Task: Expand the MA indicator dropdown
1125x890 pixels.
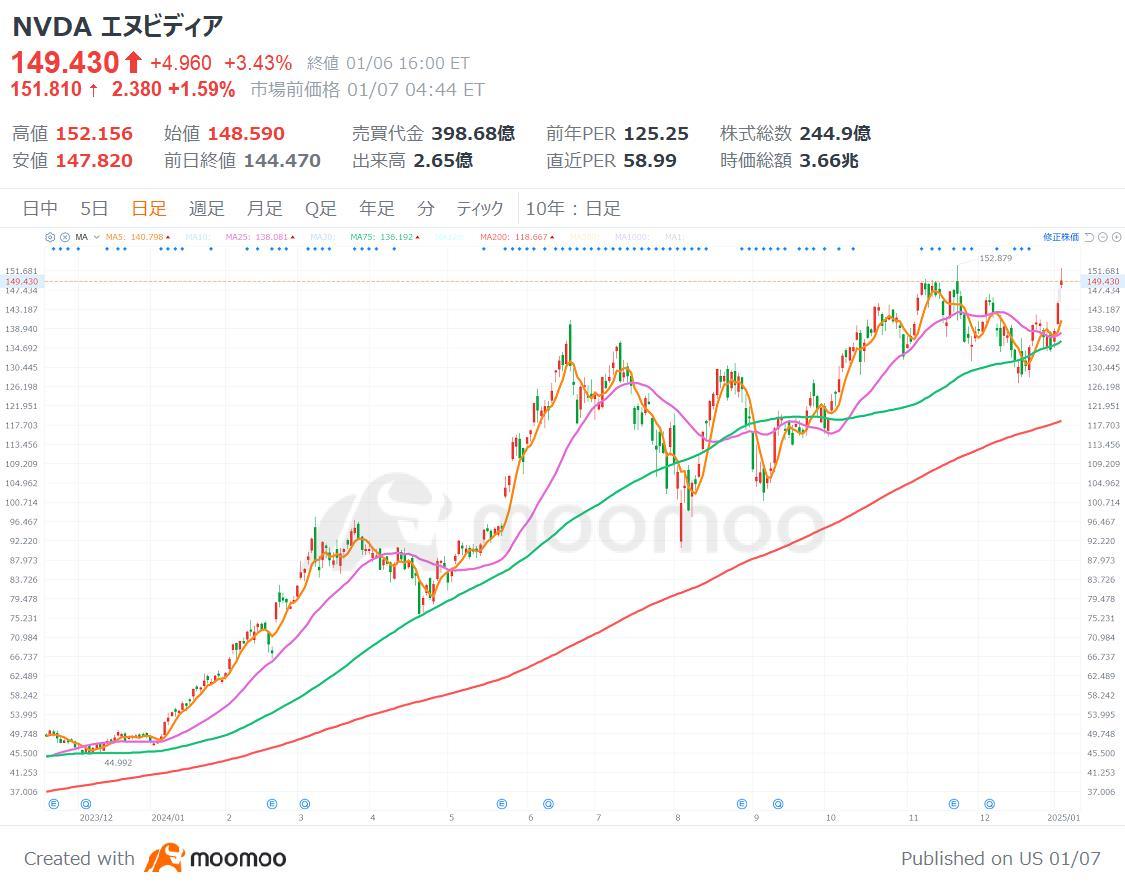Action: click(x=96, y=237)
